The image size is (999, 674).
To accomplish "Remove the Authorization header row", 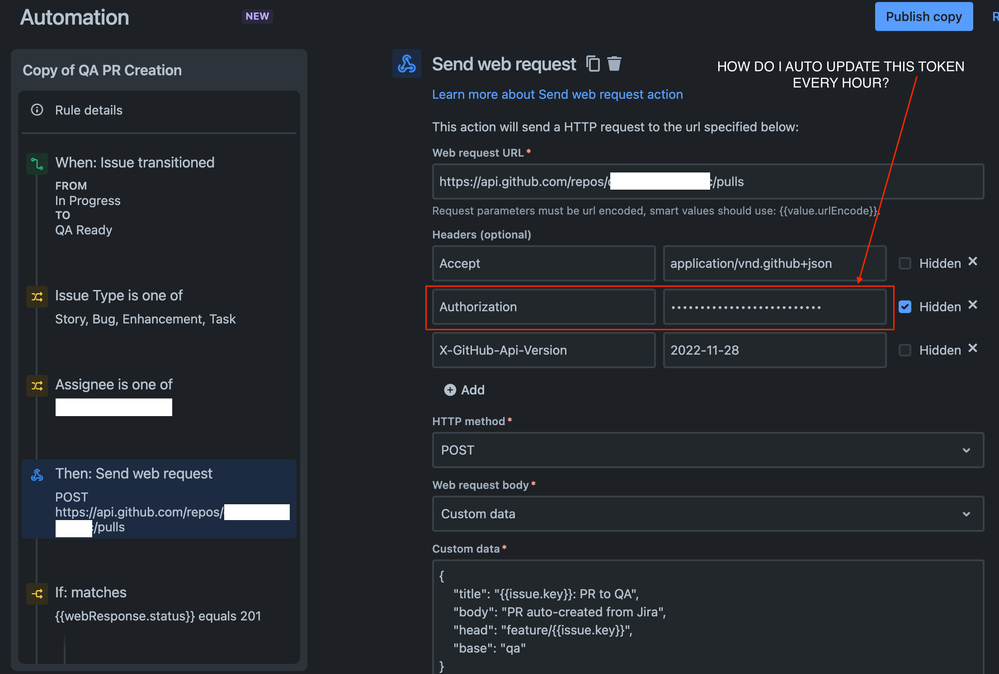I will 973,305.
